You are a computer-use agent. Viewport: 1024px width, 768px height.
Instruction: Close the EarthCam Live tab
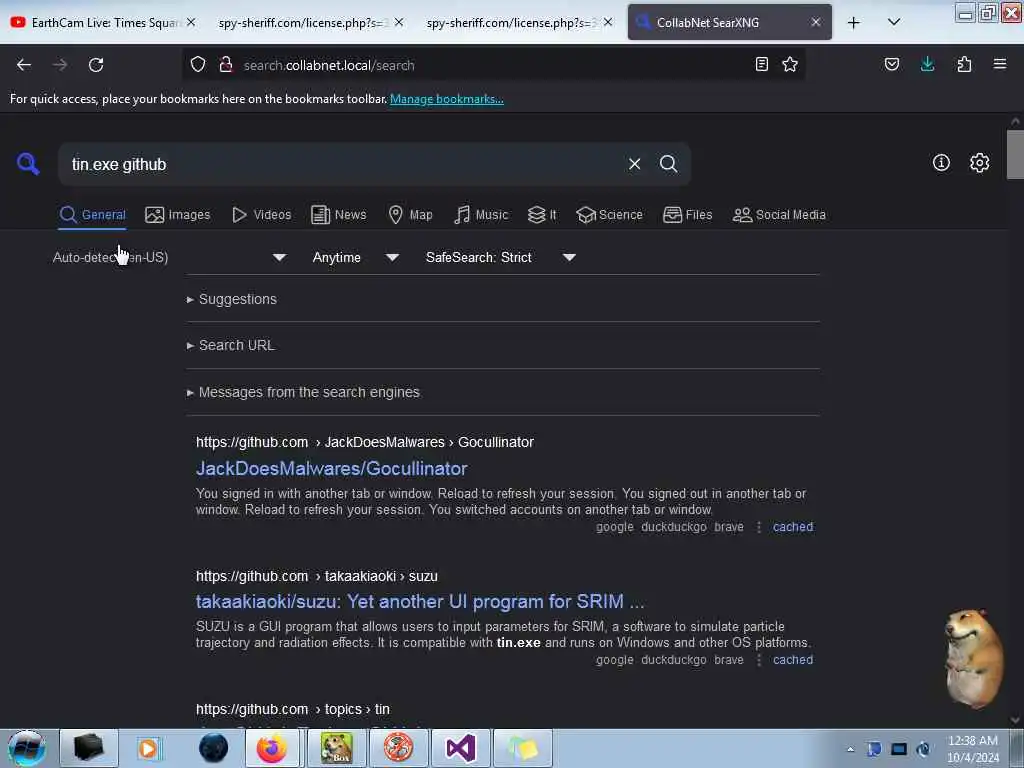click(x=191, y=23)
